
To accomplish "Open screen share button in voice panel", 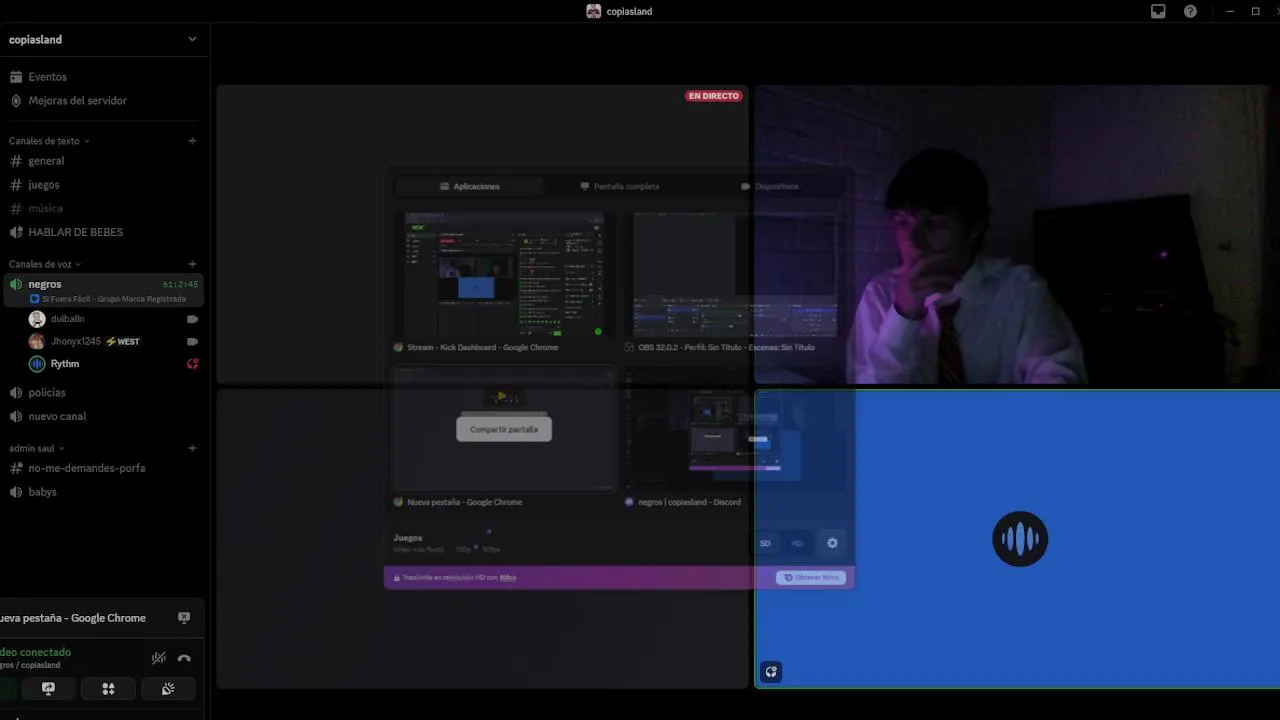I will [48, 689].
